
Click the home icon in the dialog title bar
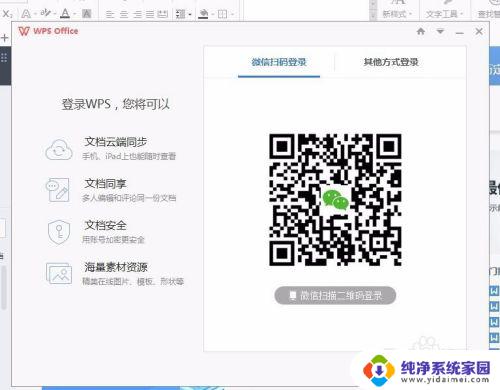coord(421,31)
